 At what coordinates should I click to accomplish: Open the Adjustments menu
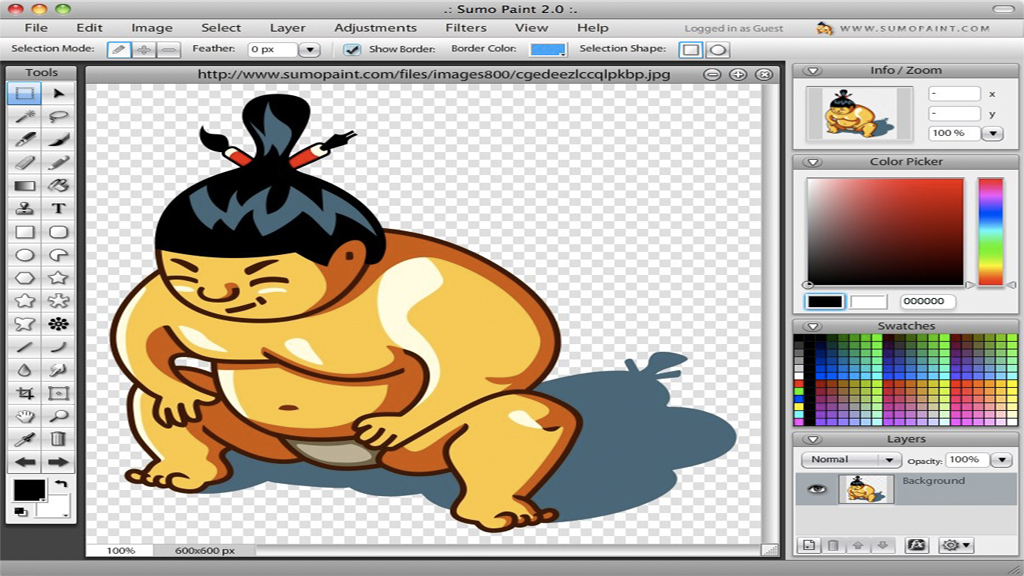click(x=375, y=27)
